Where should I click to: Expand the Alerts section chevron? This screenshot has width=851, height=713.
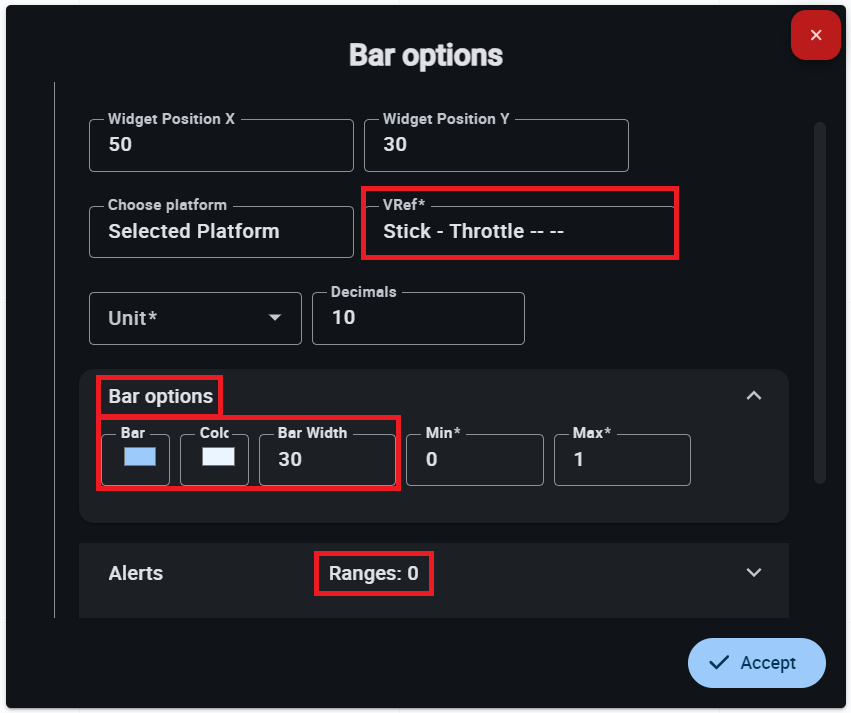754,573
